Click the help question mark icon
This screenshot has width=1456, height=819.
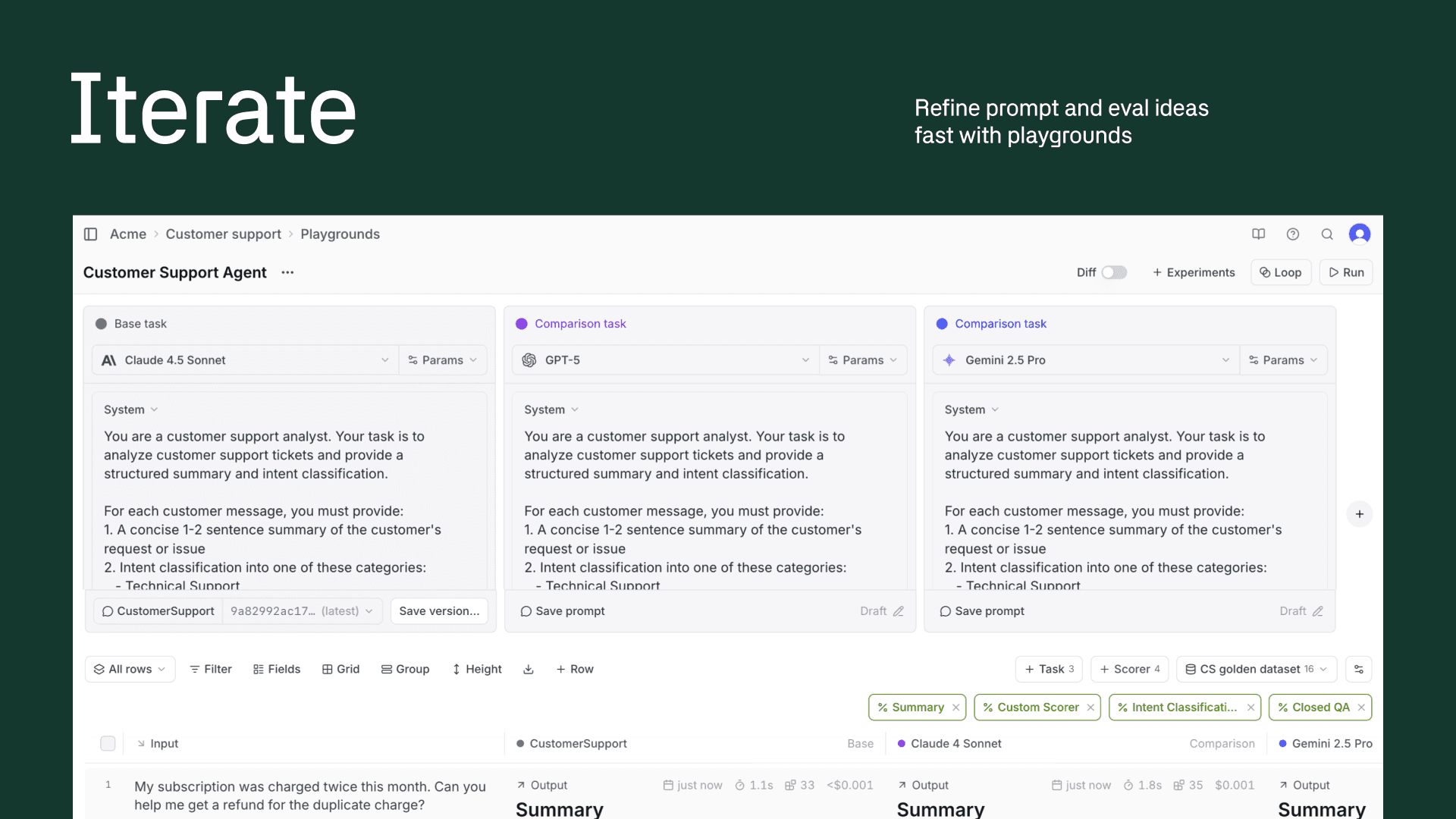pos(1293,234)
